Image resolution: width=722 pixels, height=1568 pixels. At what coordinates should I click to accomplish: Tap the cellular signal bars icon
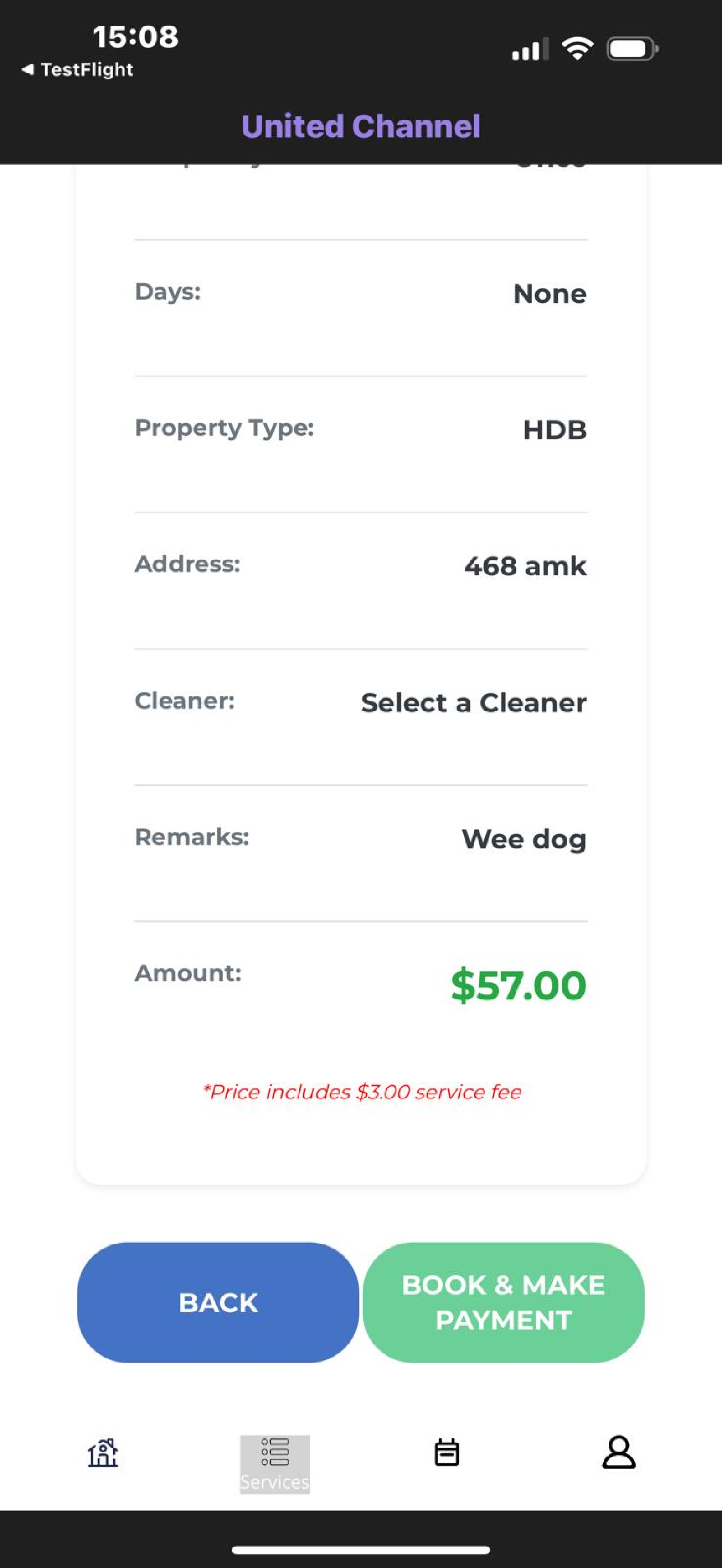pos(530,49)
